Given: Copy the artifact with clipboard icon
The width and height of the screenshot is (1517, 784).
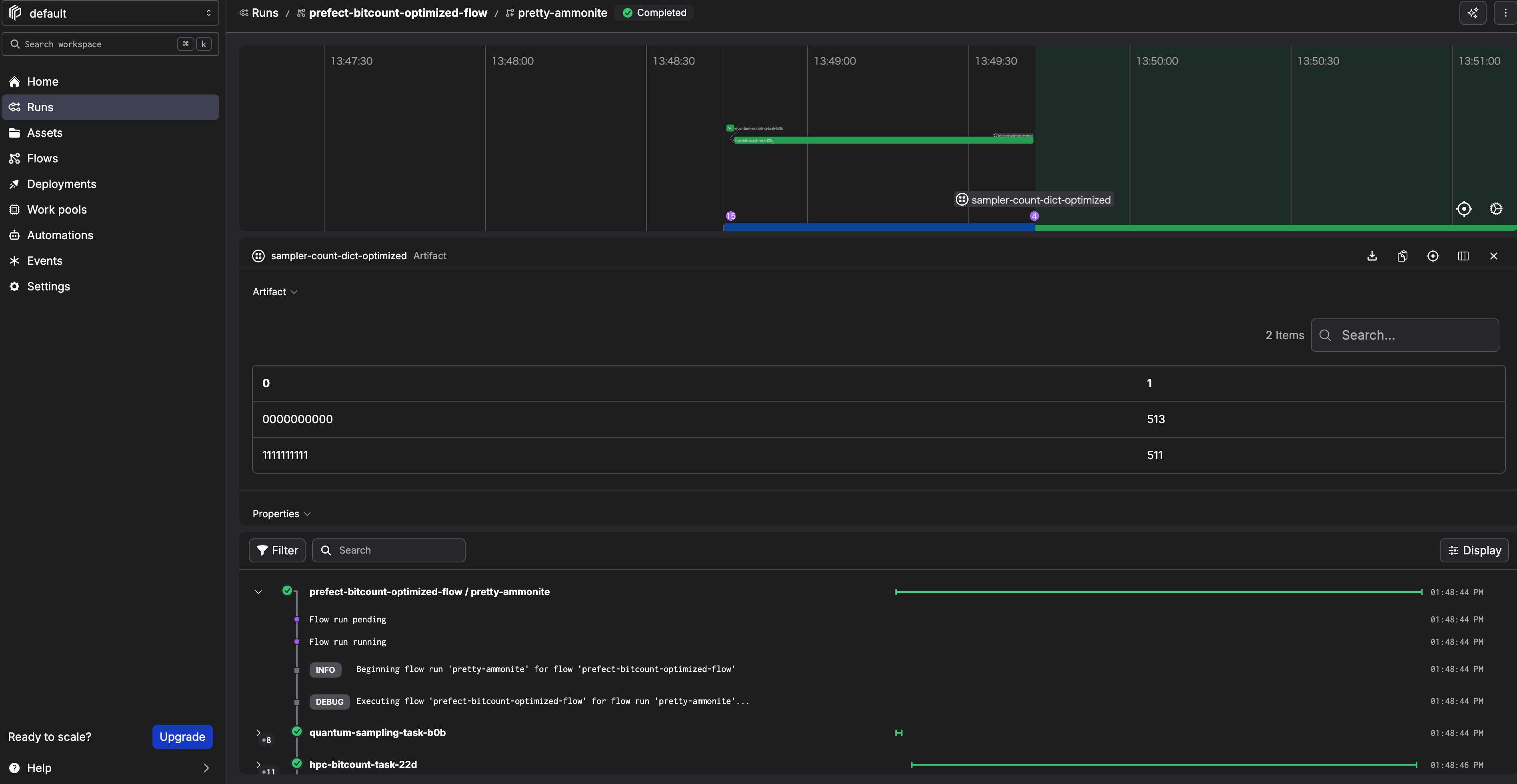Looking at the screenshot, I should click(x=1402, y=256).
